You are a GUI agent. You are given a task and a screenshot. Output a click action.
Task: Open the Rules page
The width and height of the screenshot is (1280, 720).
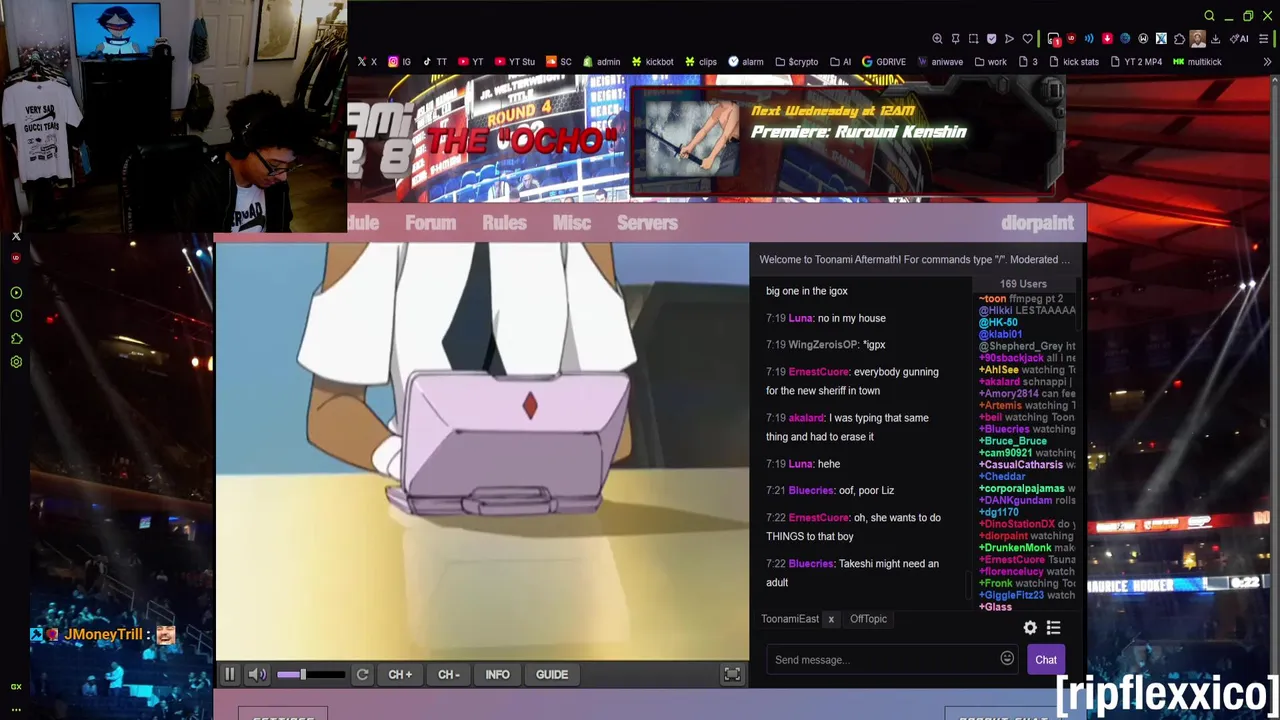pos(504,223)
